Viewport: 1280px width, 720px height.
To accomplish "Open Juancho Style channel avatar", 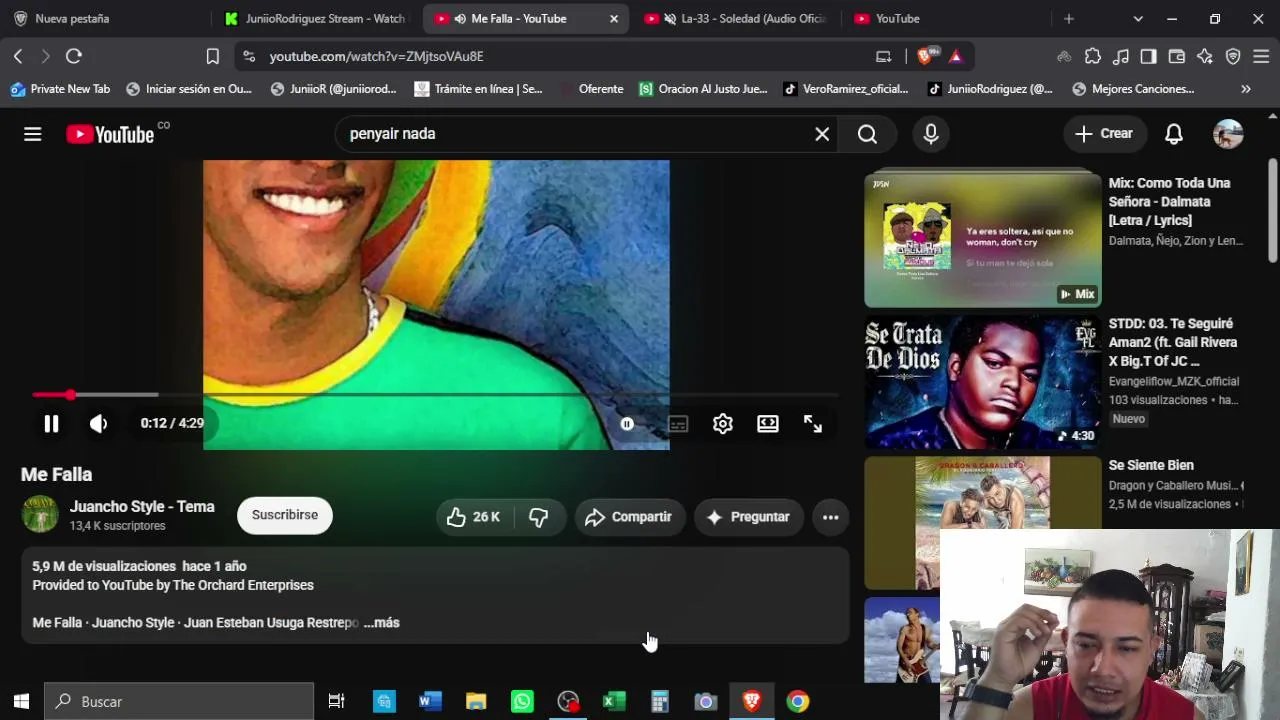I will point(41,515).
